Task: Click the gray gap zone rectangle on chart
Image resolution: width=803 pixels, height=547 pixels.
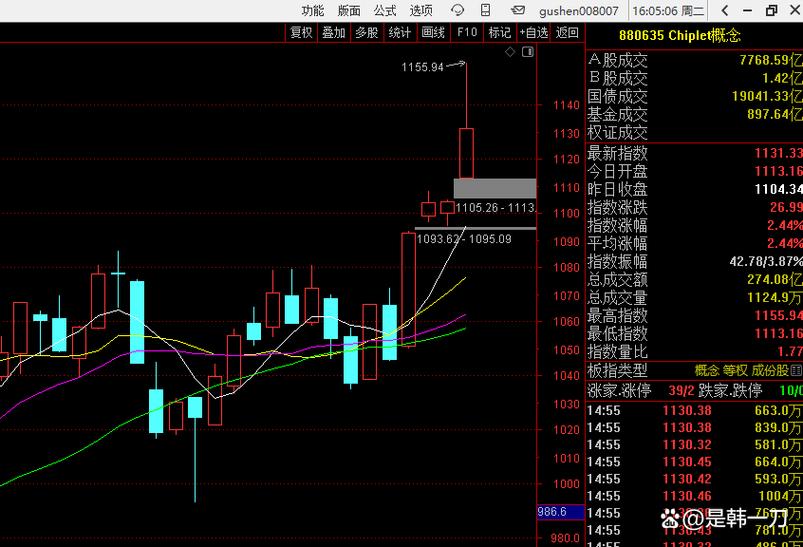Action: click(x=494, y=188)
